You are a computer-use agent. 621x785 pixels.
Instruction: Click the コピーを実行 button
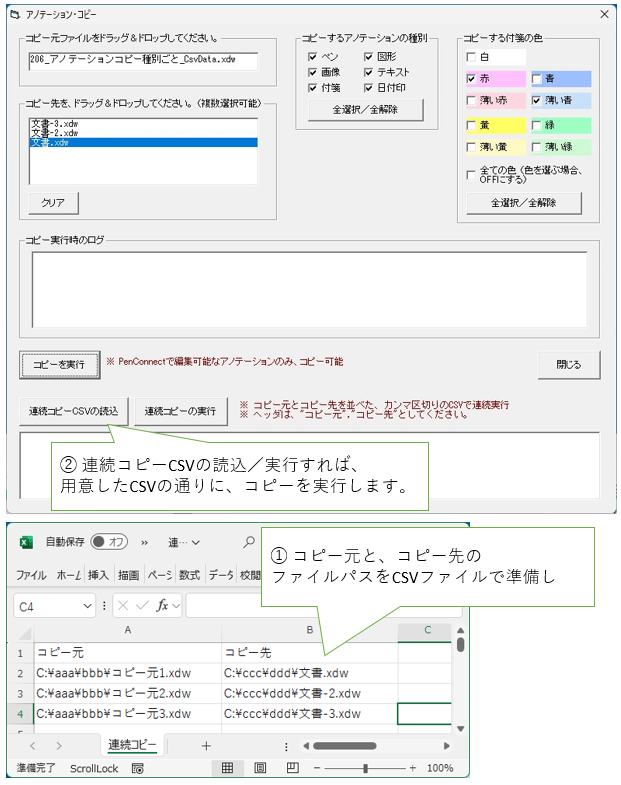[x=60, y=365]
